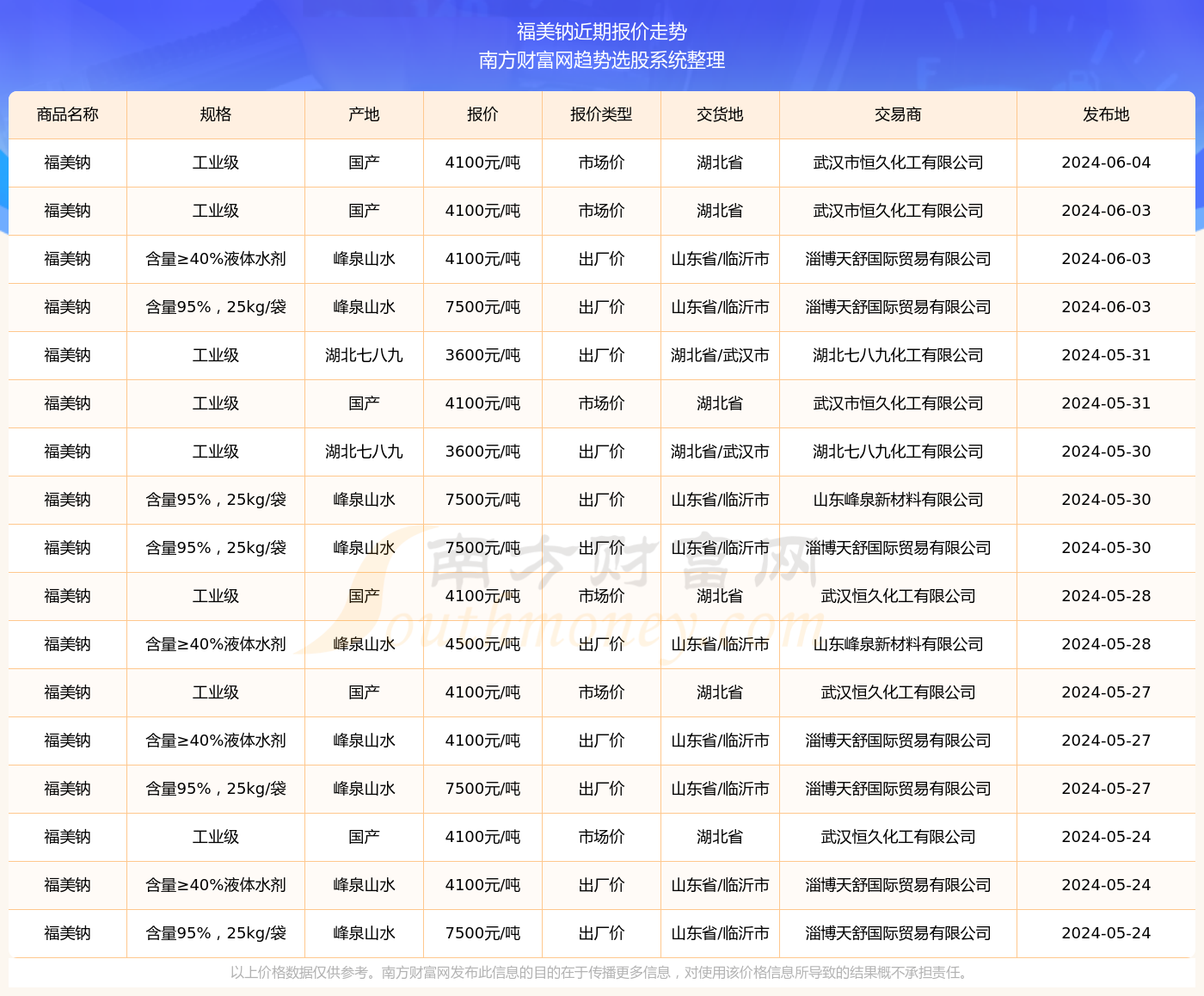Click 含量≥40%液体水剂 in the 2024-05-24 row
This screenshot has width=1204, height=996.
click(x=216, y=885)
